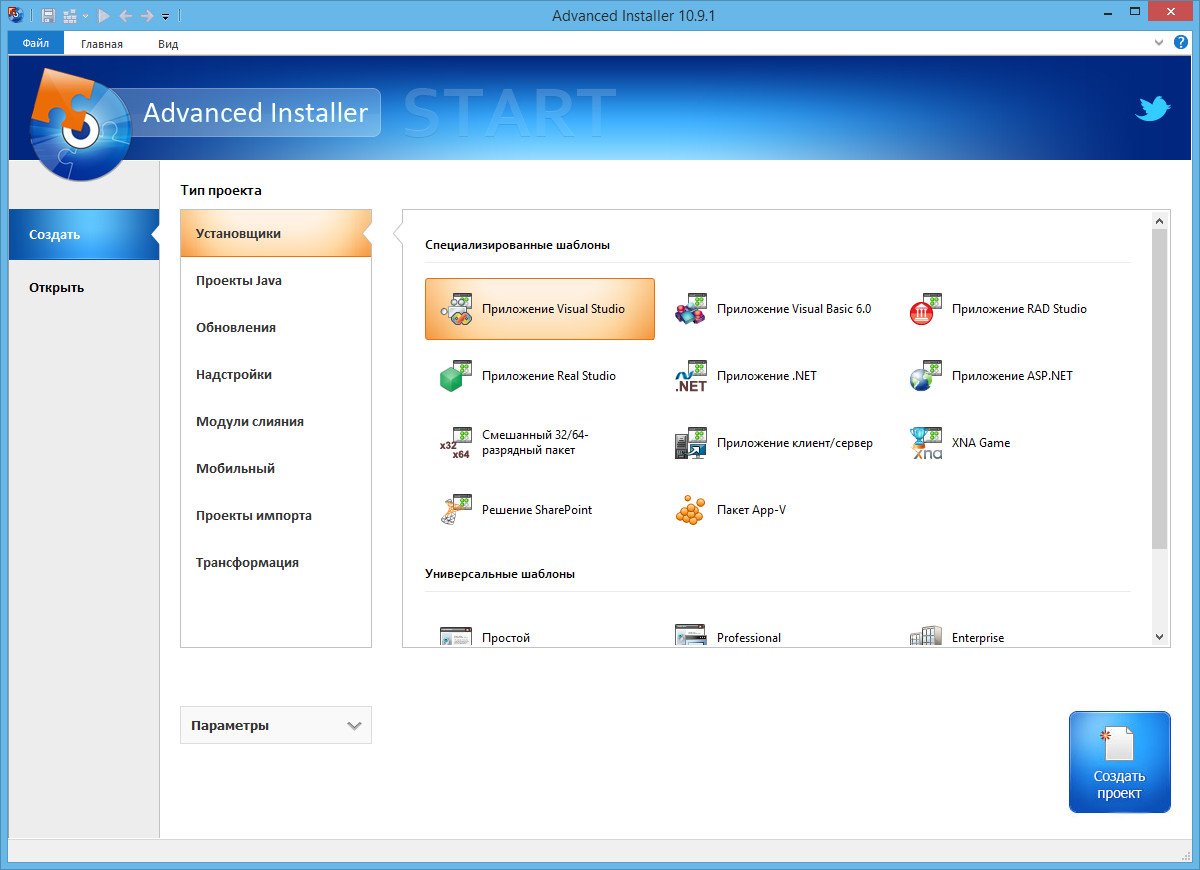Expand the Параметры panel
The height and width of the screenshot is (870, 1200).
pyautogui.click(x=275, y=726)
